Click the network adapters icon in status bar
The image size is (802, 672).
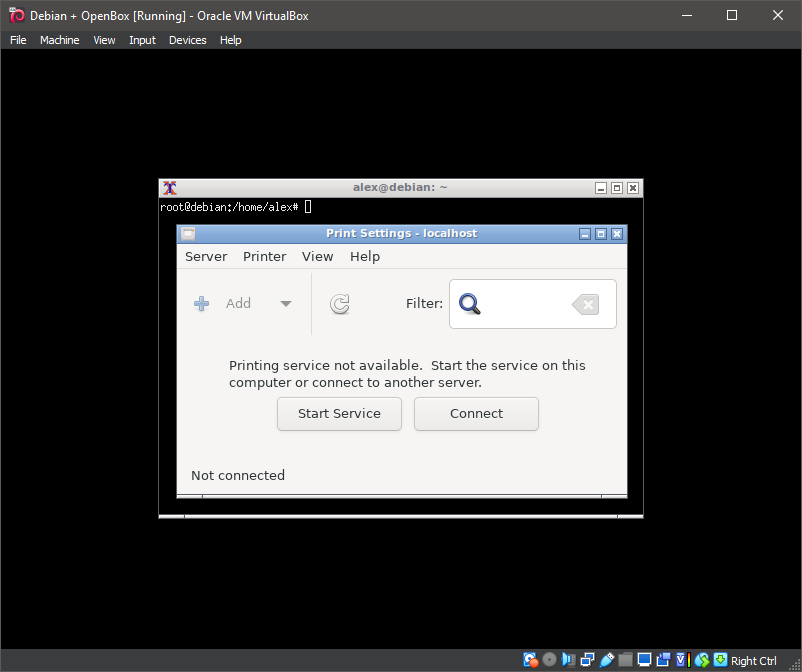586,659
